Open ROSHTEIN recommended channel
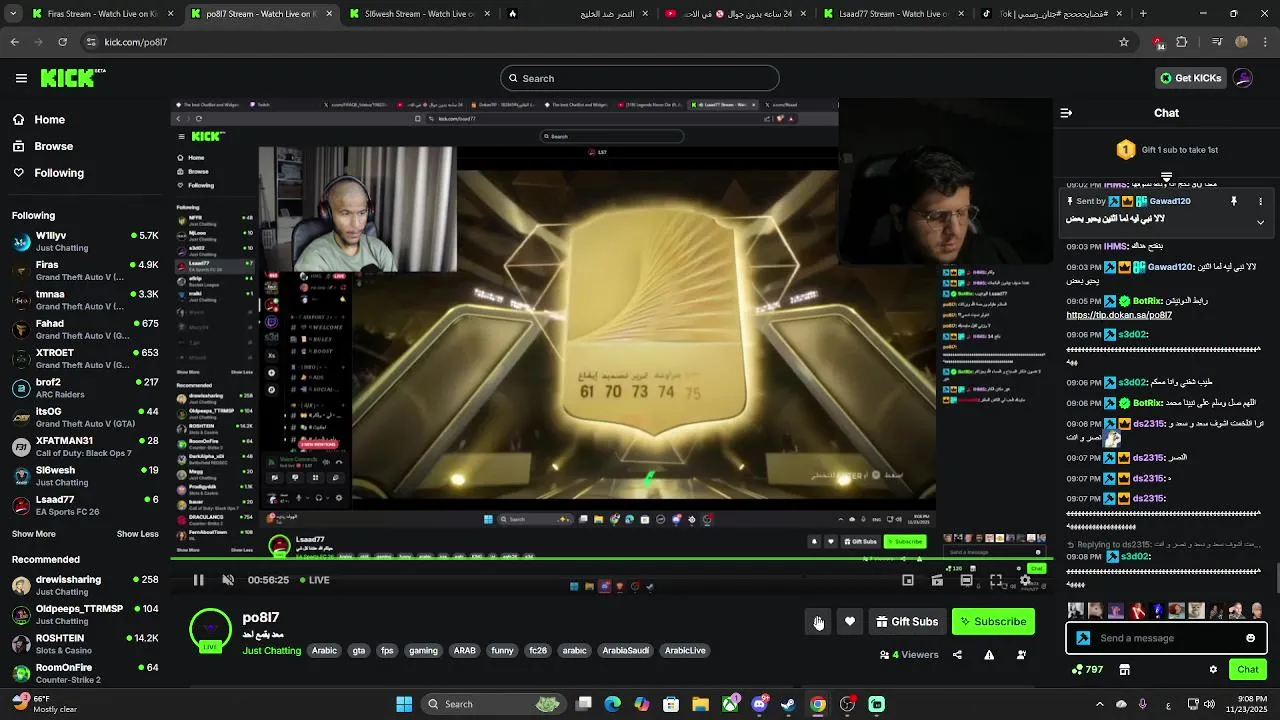The image size is (1280, 720). point(85,643)
